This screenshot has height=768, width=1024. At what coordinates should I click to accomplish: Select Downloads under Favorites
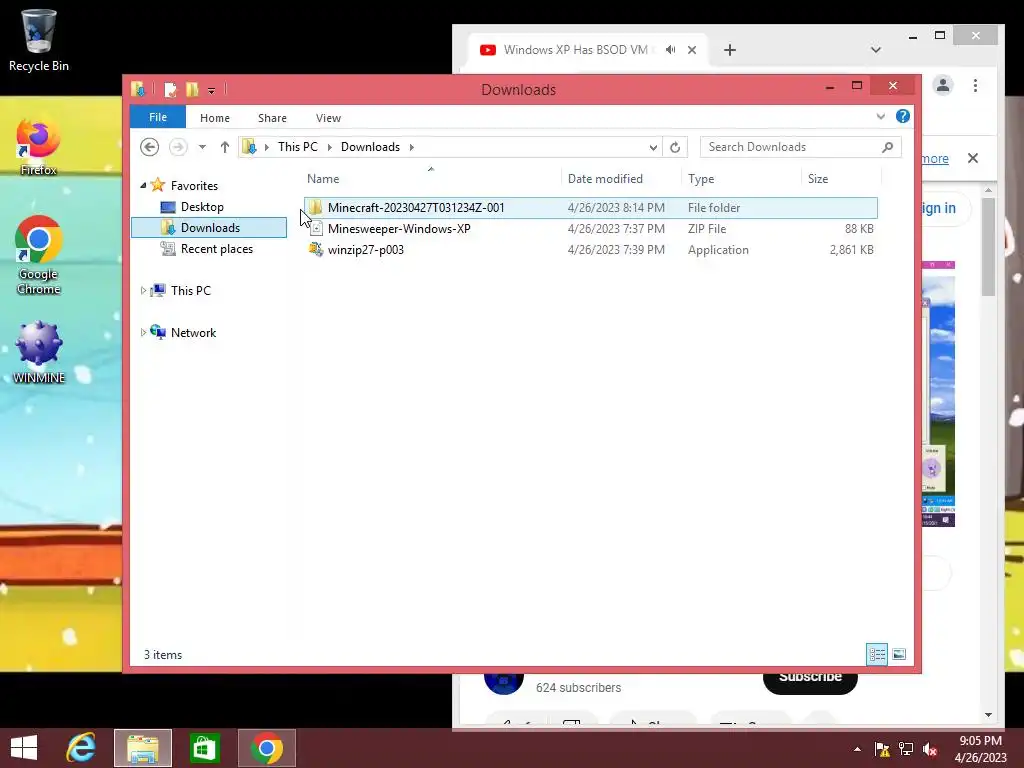coord(209,227)
